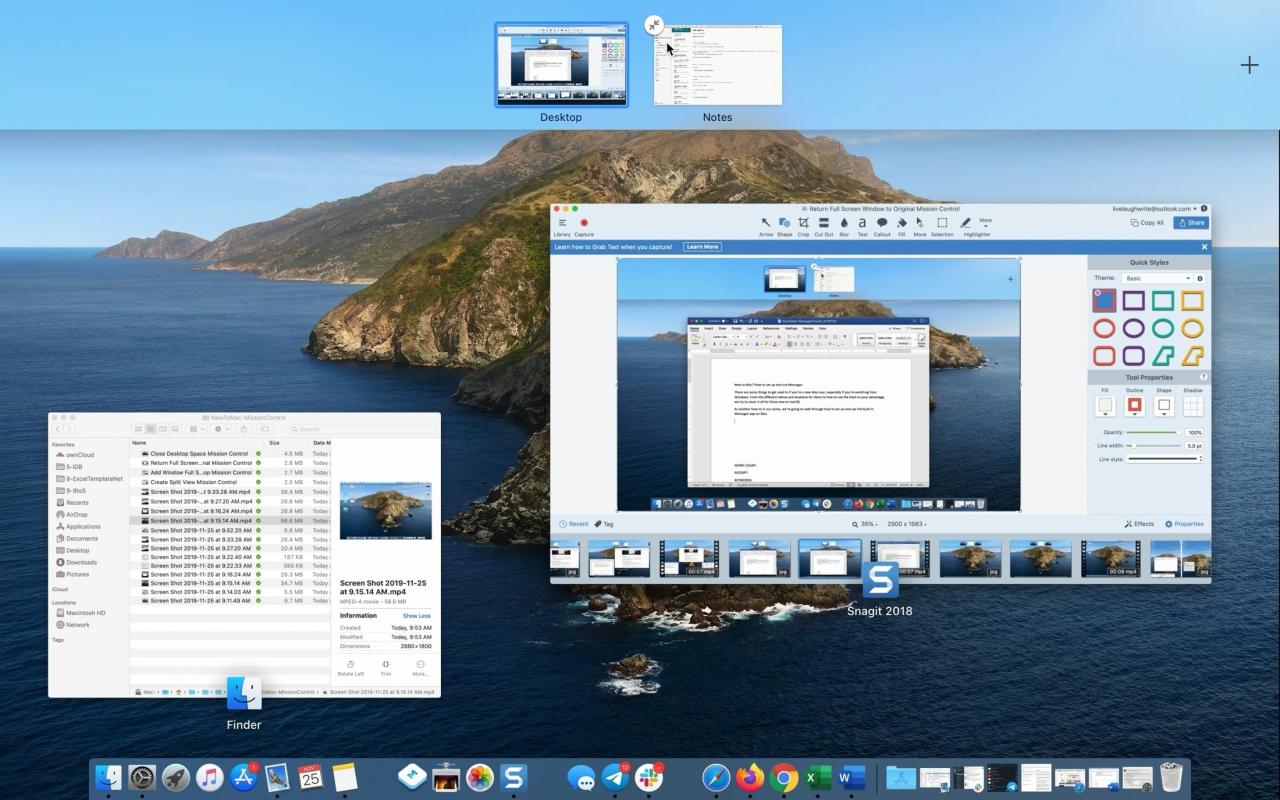
Task: Select the Cut Out tool
Action: [x=823, y=223]
